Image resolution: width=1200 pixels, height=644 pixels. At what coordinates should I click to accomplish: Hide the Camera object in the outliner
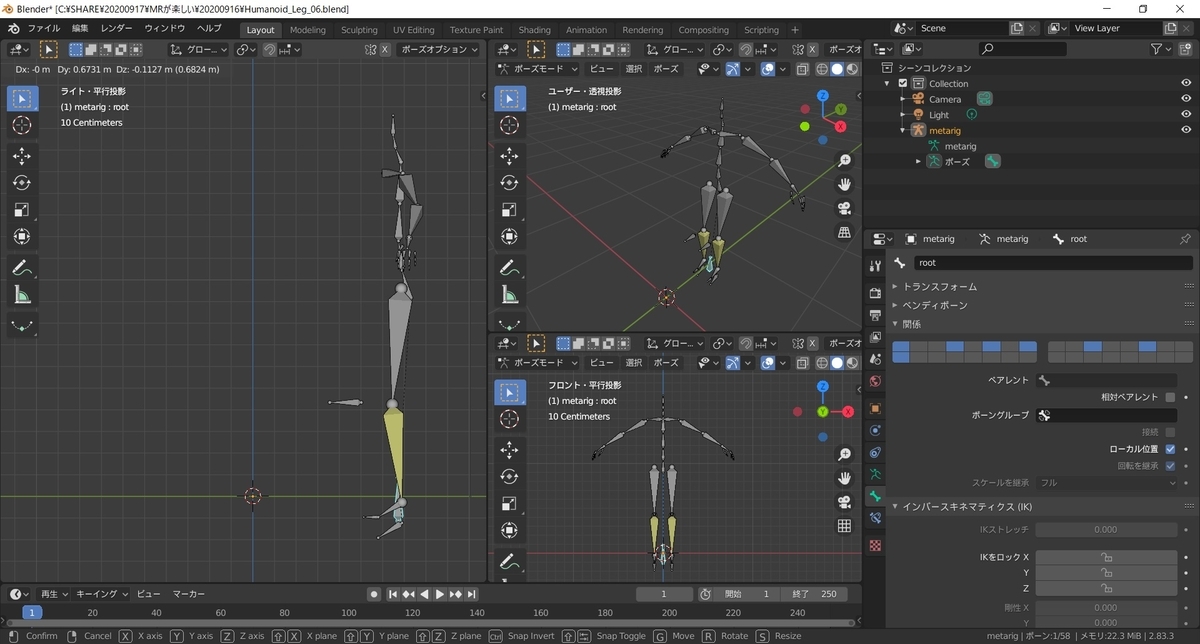point(1186,99)
